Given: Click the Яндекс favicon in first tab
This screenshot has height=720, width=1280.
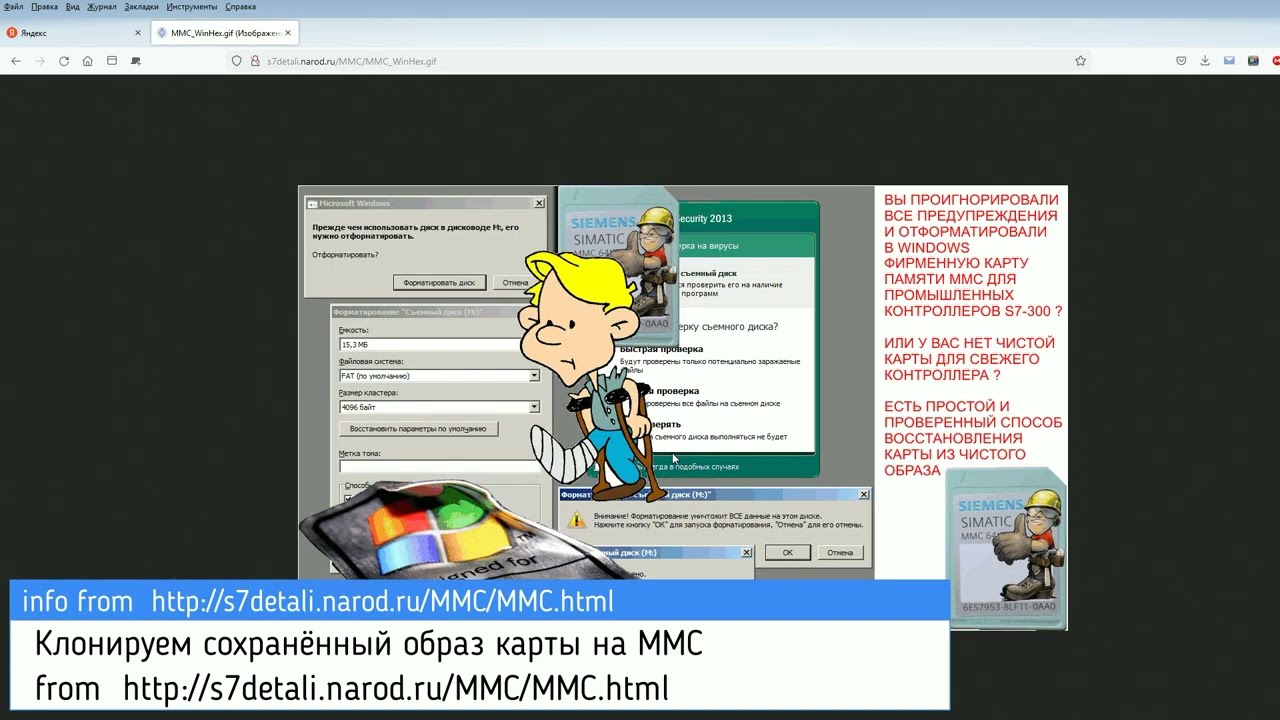Looking at the screenshot, I should (12, 33).
